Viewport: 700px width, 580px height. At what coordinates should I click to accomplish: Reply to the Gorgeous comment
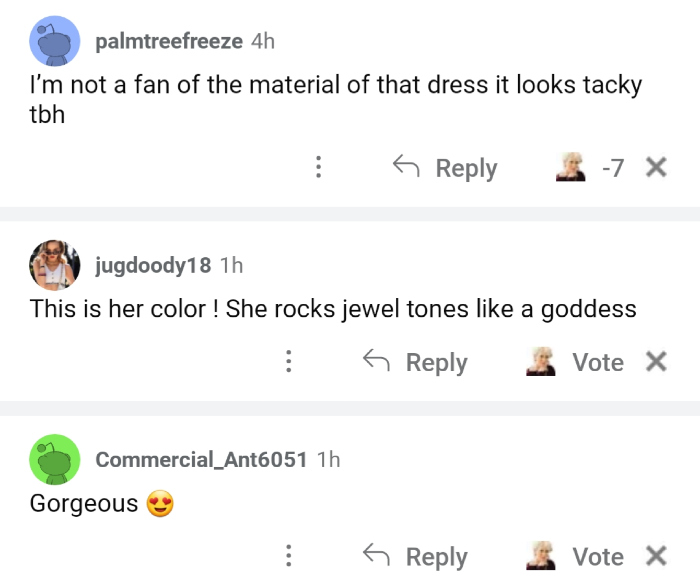pyautogui.click(x=415, y=556)
